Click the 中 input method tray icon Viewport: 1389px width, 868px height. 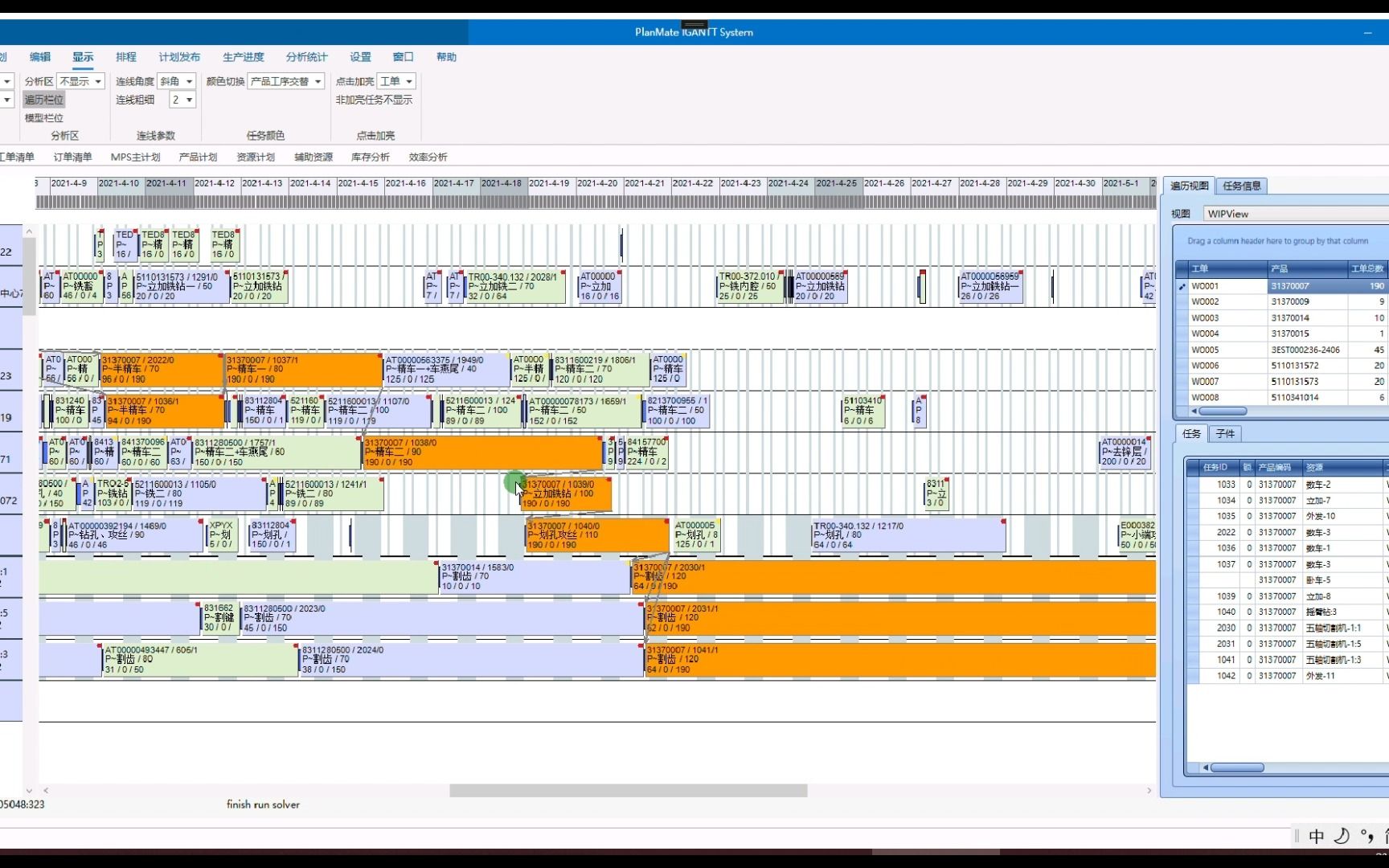click(1317, 837)
